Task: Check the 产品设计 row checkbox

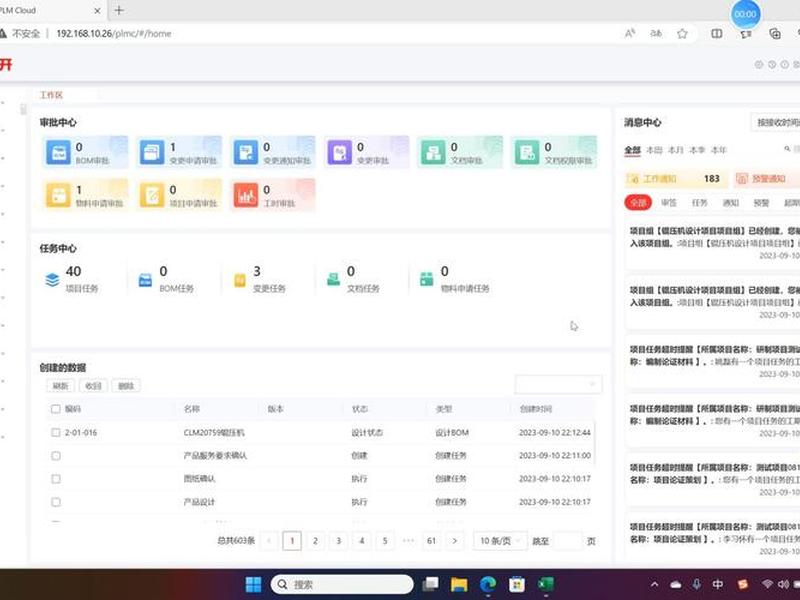Action: click(x=56, y=502)
